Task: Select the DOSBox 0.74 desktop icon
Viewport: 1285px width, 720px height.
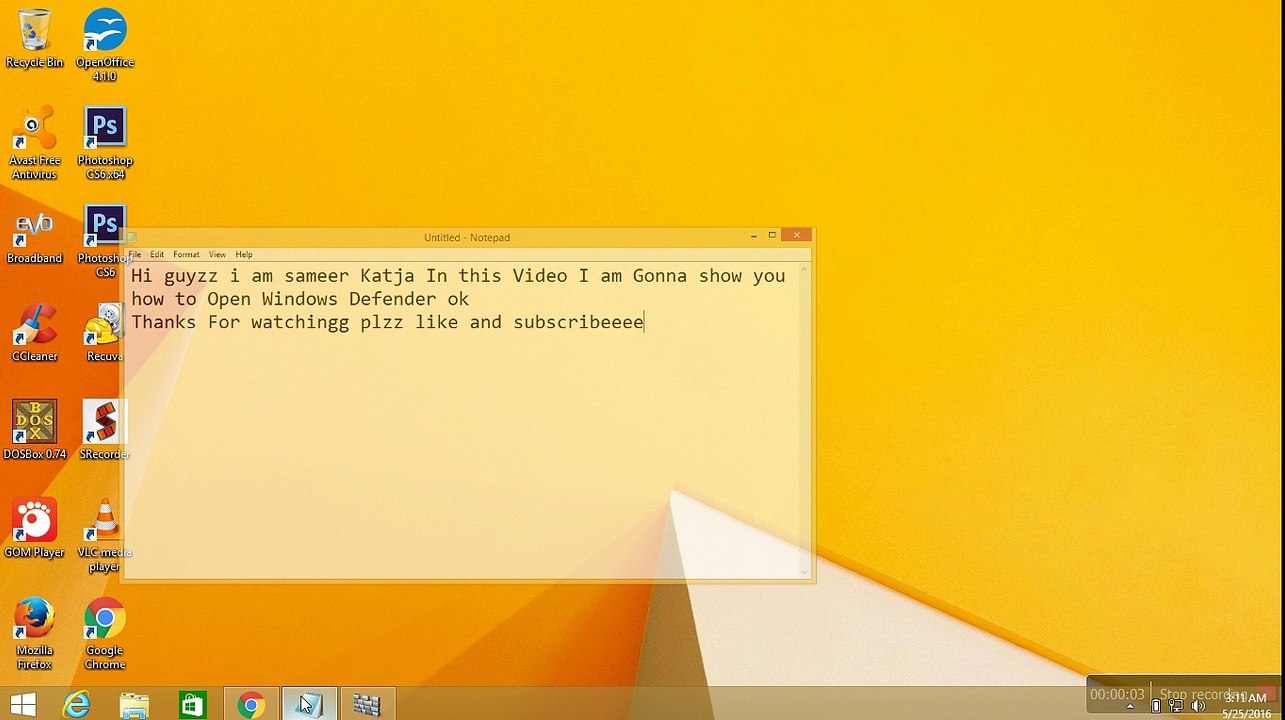Action: pos(34,430)
